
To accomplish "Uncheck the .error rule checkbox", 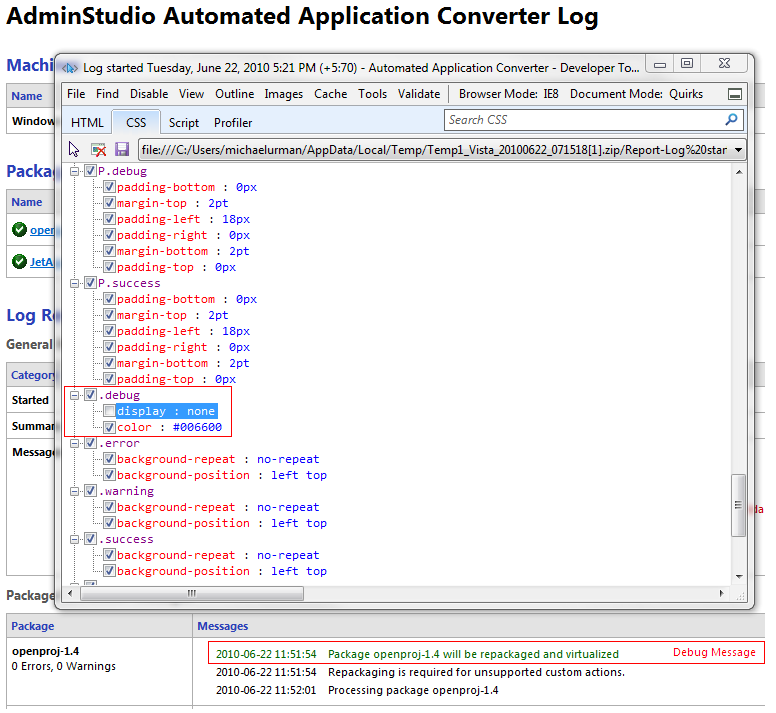I will click(91, 443).
